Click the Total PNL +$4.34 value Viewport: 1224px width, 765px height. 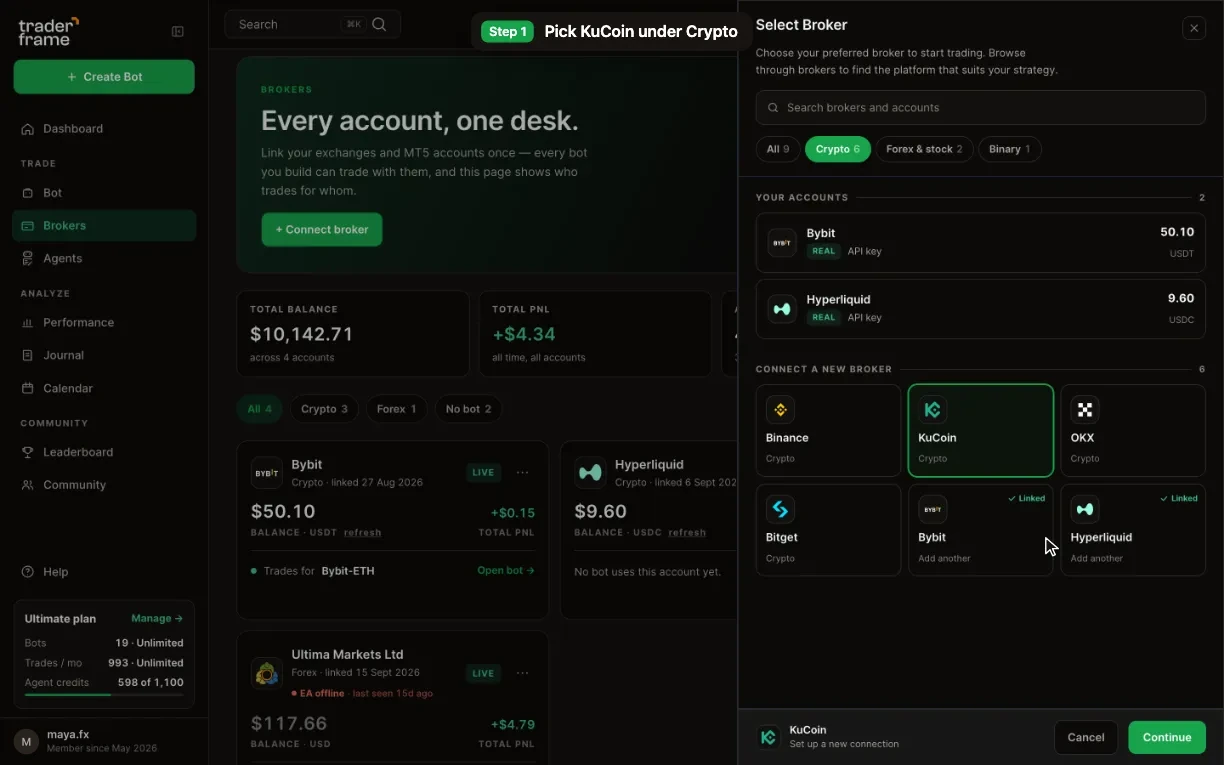[524, 334]
